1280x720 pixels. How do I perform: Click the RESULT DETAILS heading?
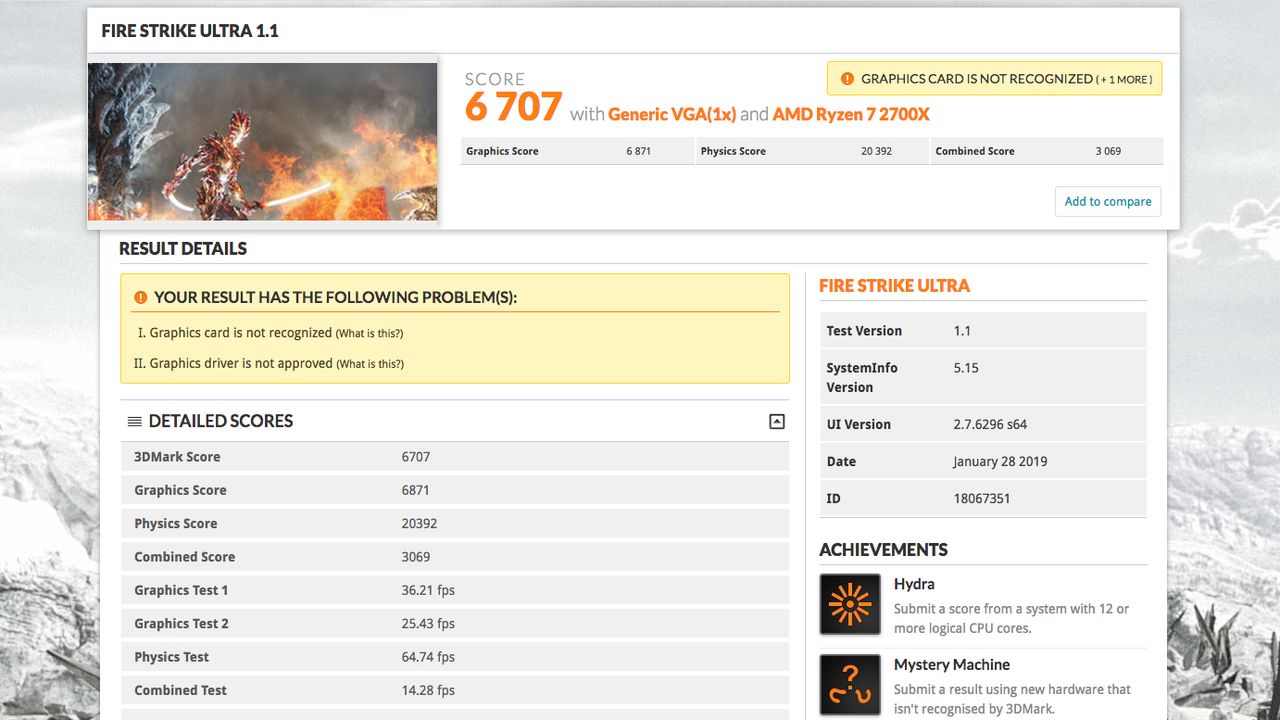183,249
